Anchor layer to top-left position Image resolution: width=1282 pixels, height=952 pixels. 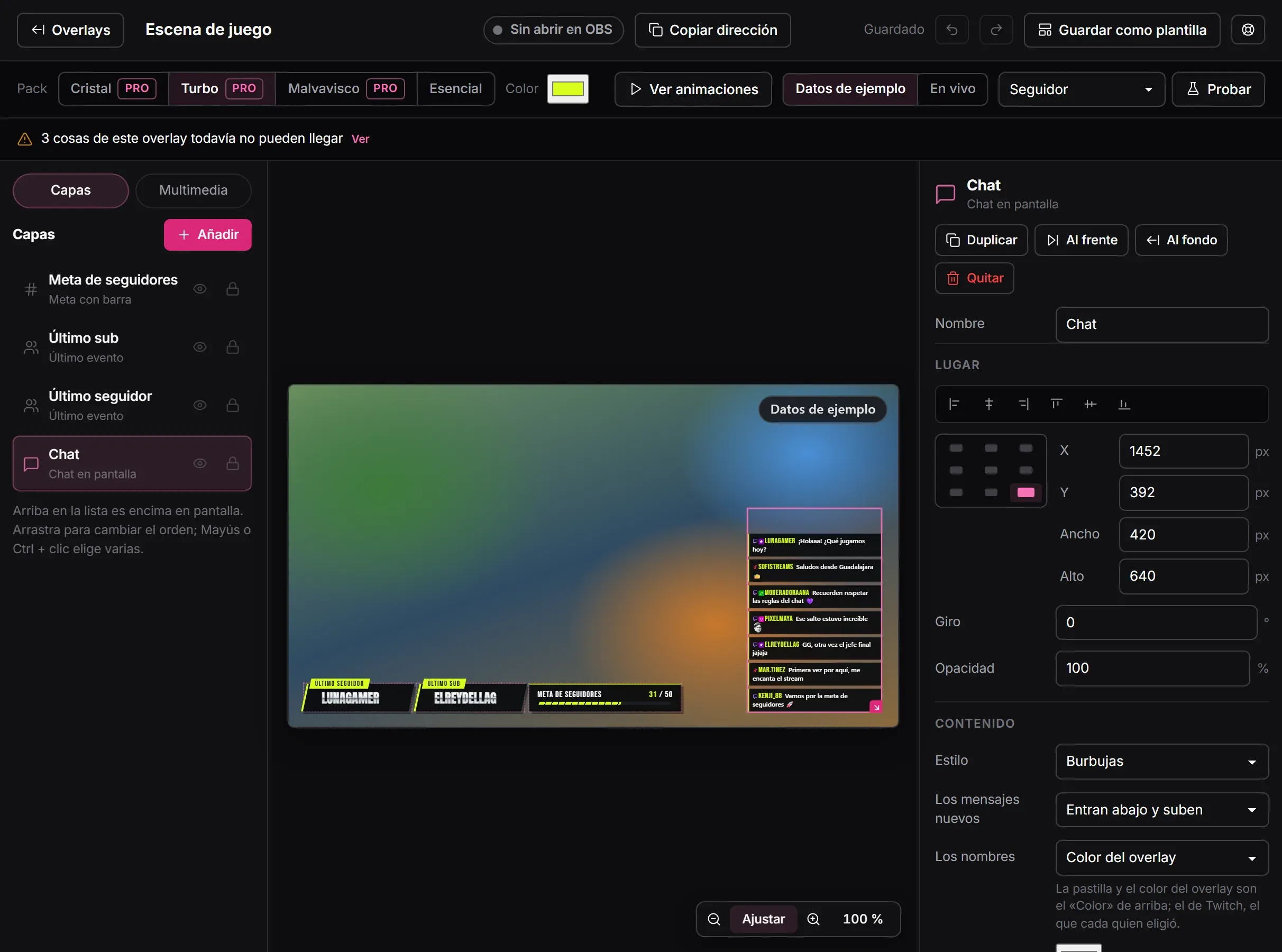coord(956,448)
